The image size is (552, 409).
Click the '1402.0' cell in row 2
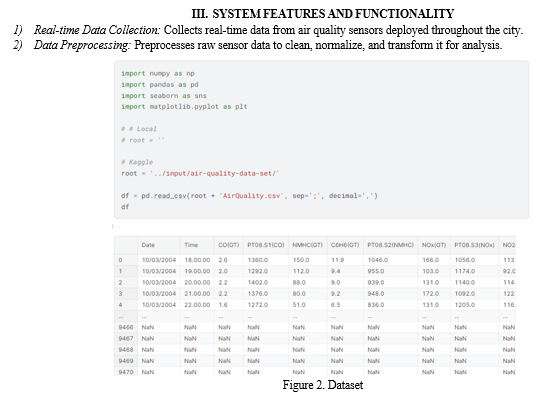pos(258,283)
